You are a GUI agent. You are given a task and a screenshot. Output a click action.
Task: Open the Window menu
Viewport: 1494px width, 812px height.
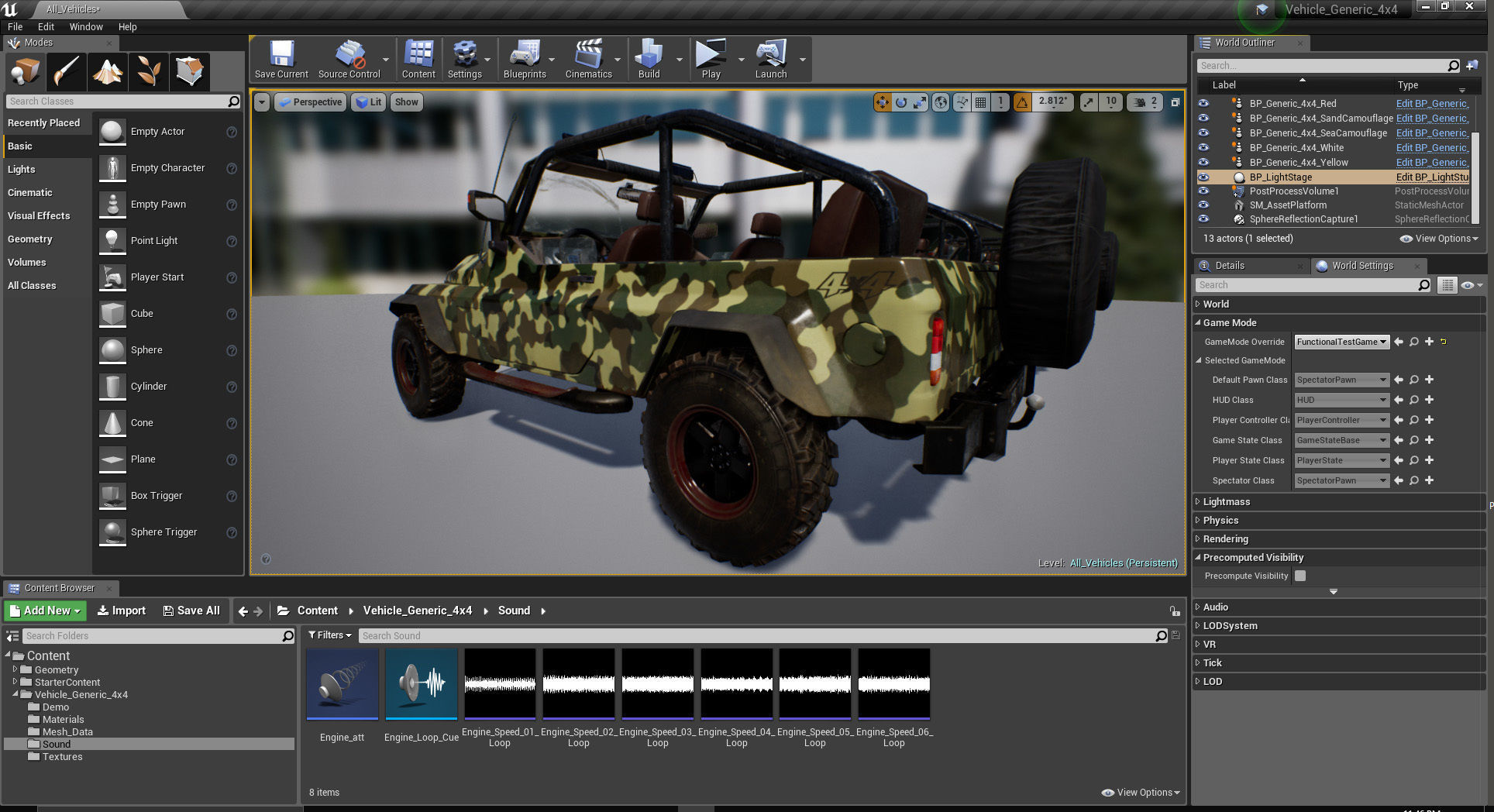coord(86,26)
